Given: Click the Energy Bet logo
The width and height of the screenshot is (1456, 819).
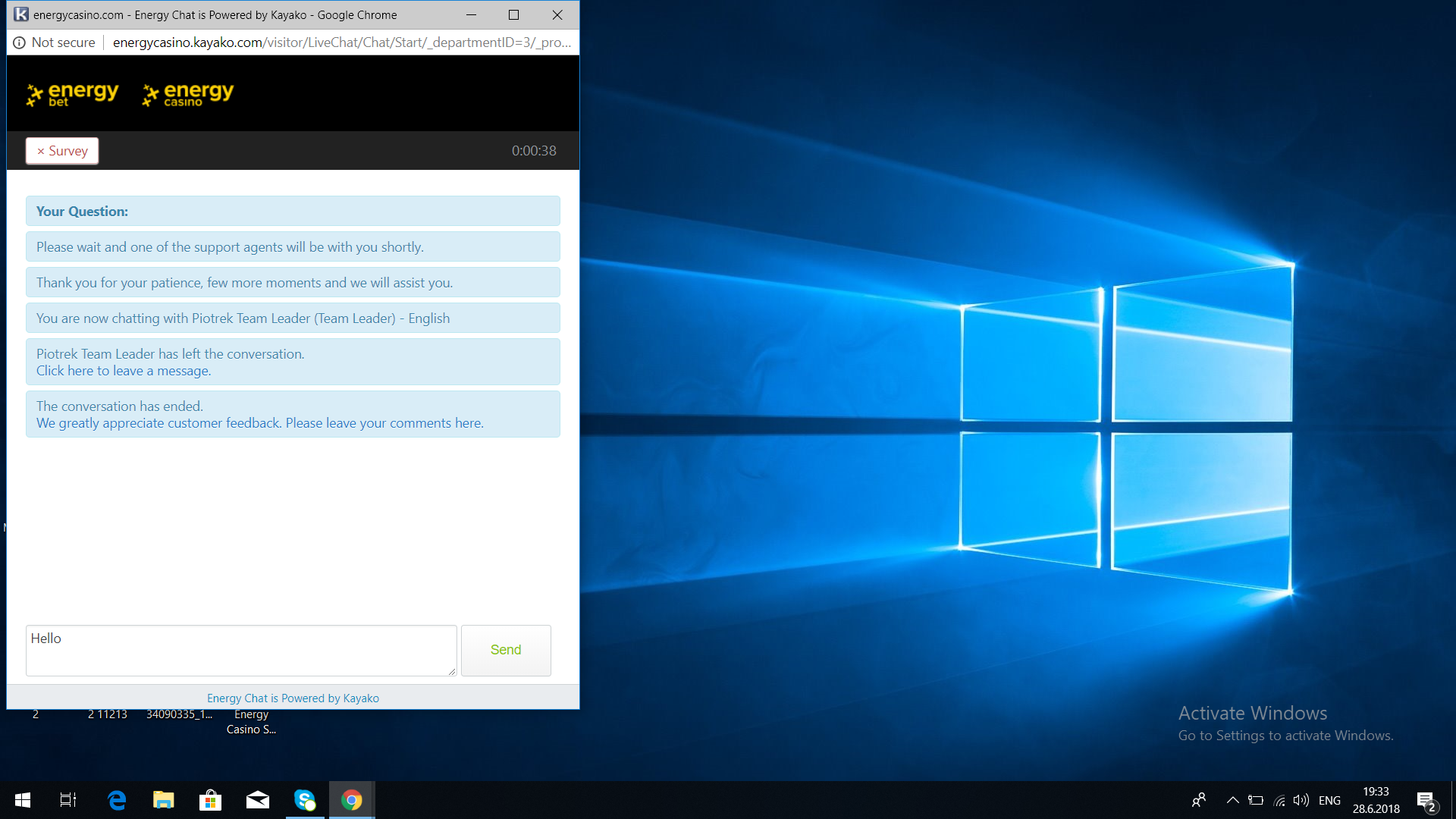Looking at the screenshot, I should click(73, 95).
